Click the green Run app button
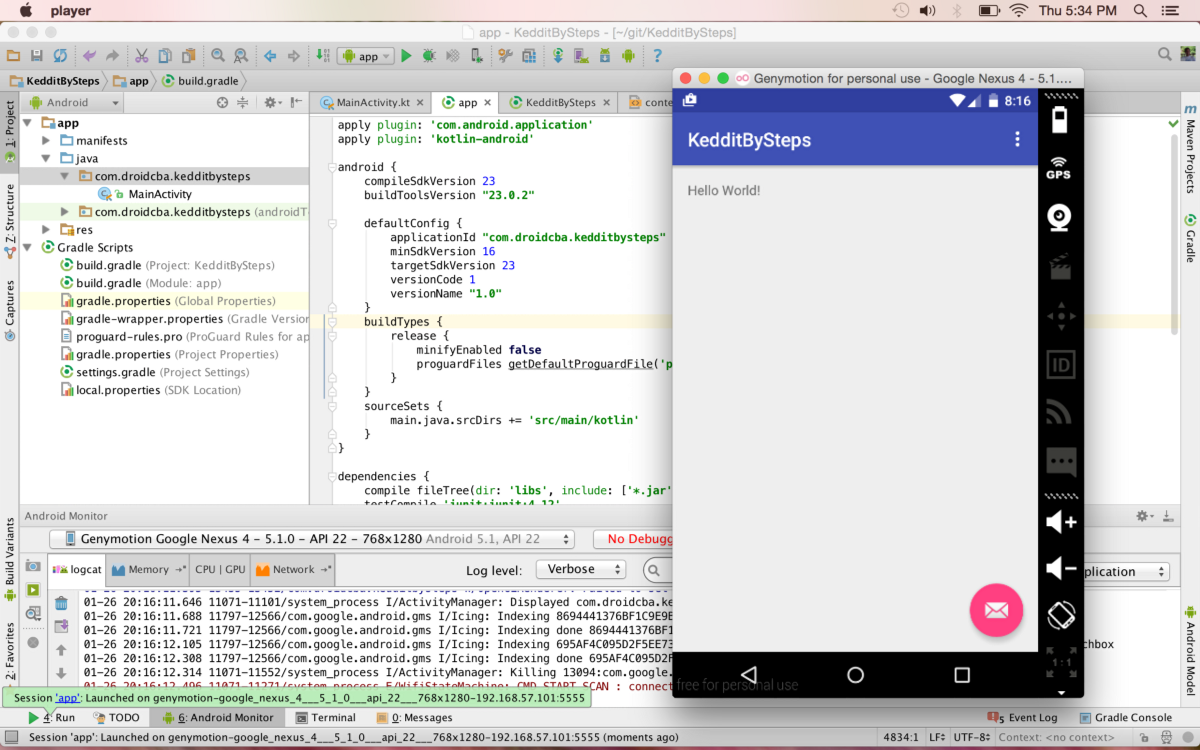The image size is (1200, 750). click(406, 56)
